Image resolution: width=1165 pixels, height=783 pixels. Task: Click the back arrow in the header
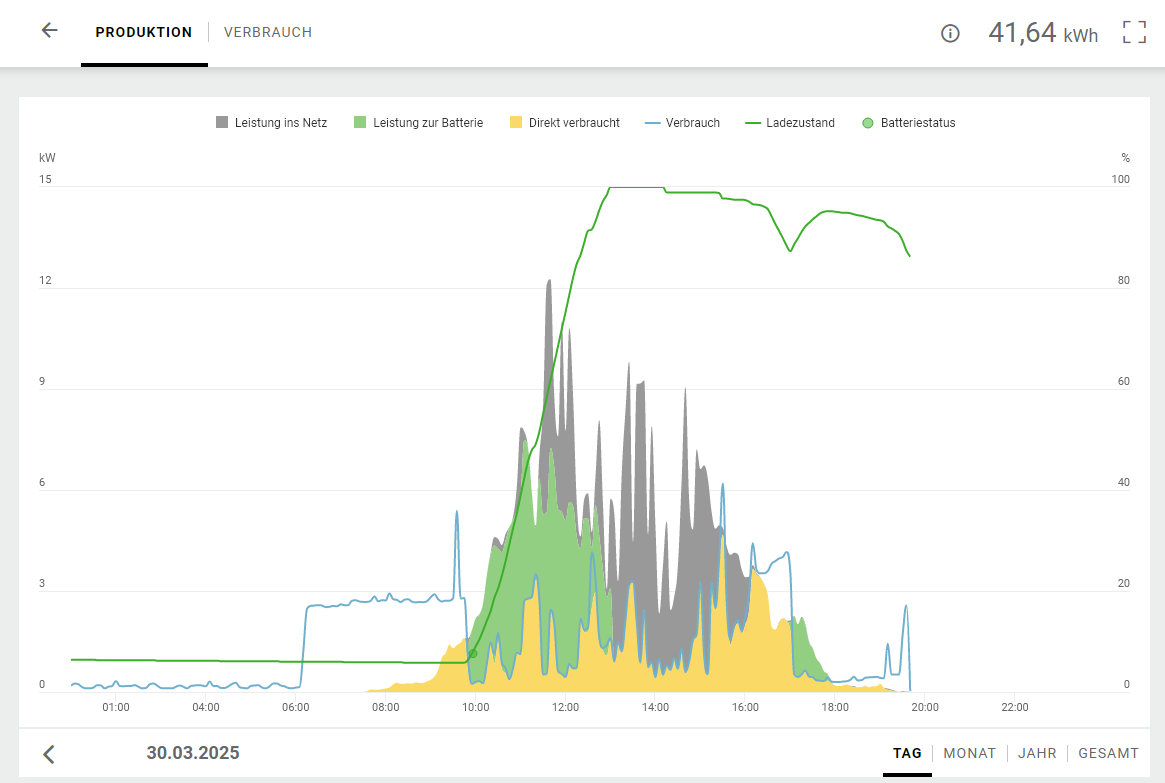tap(49, 31)
